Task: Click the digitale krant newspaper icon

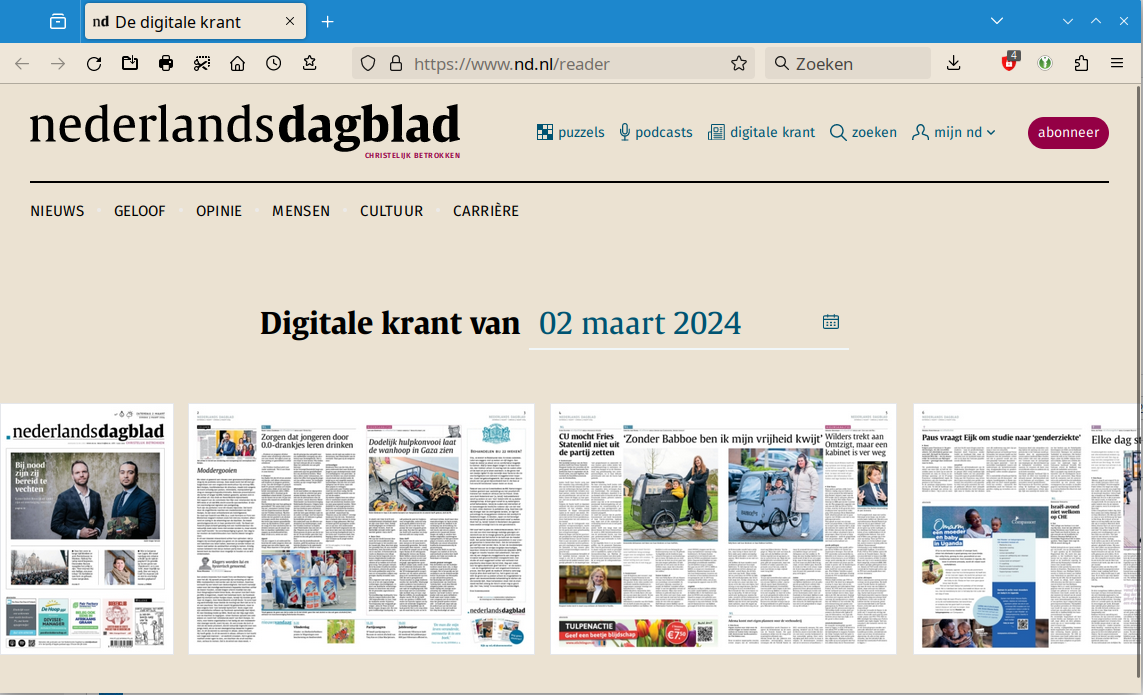Action: pos(716,132)
